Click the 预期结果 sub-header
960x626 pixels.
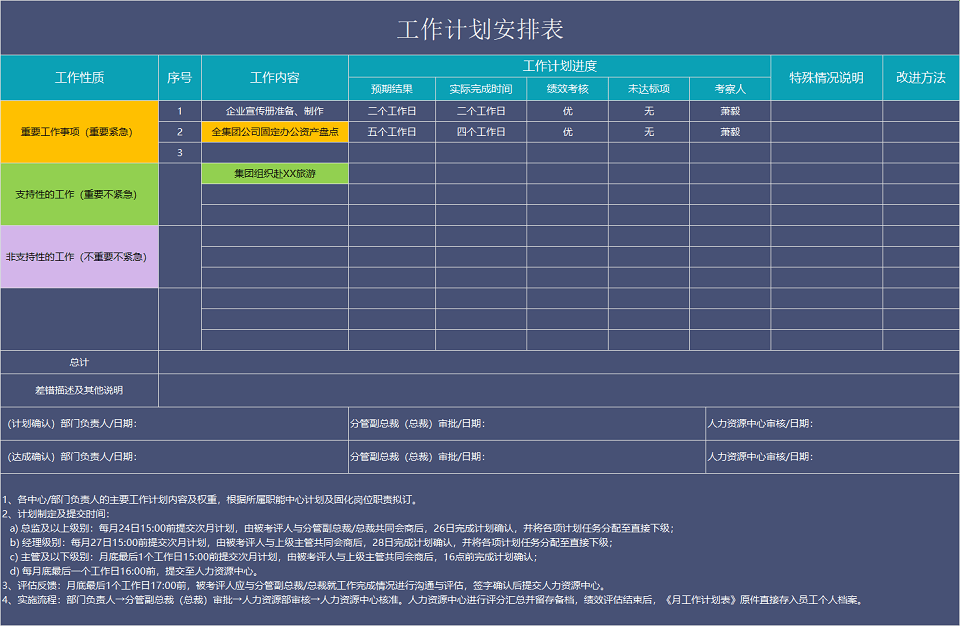click(x=391, y=89)
